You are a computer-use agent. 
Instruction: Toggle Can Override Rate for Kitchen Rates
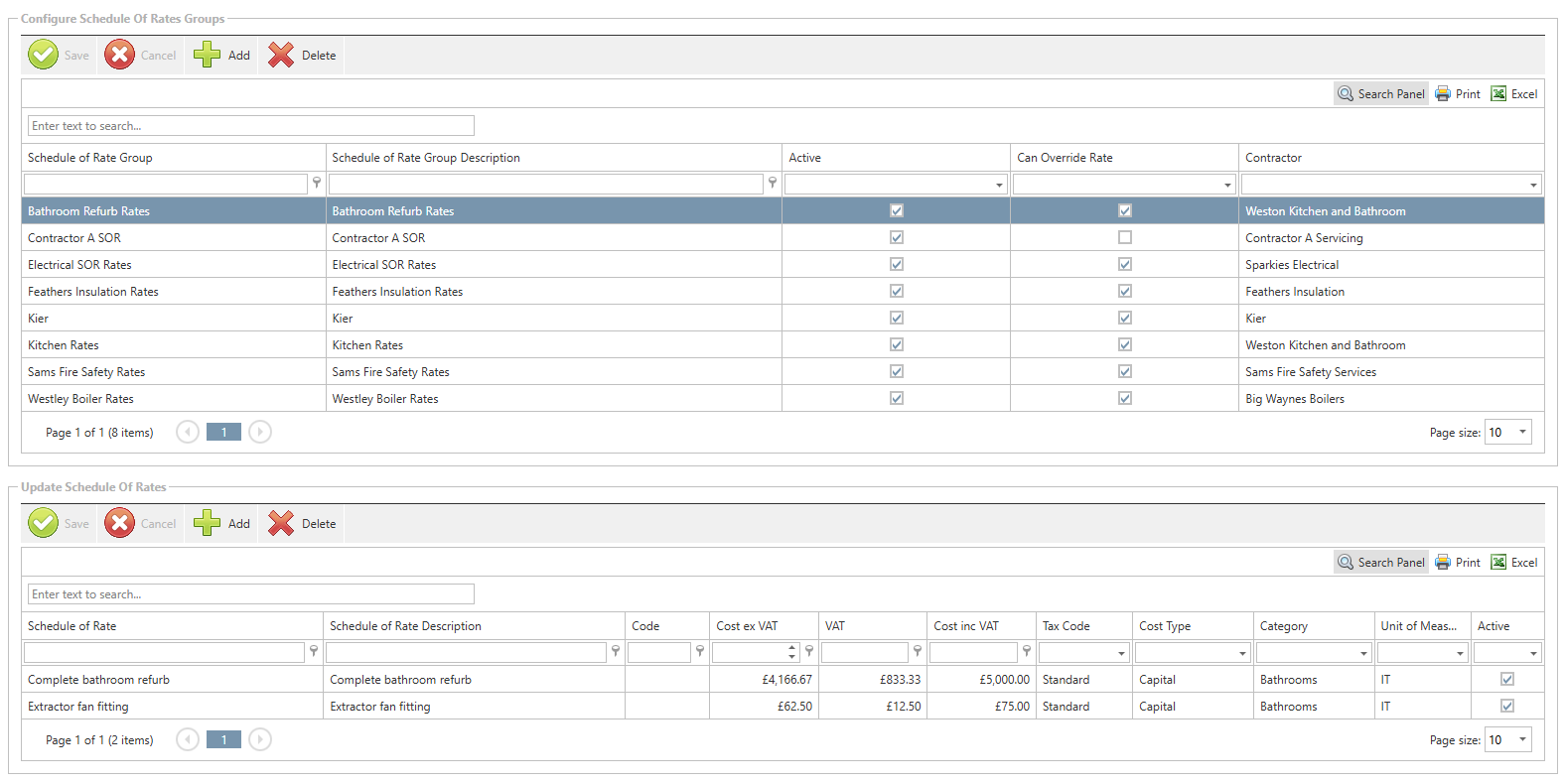(1125, 344)
